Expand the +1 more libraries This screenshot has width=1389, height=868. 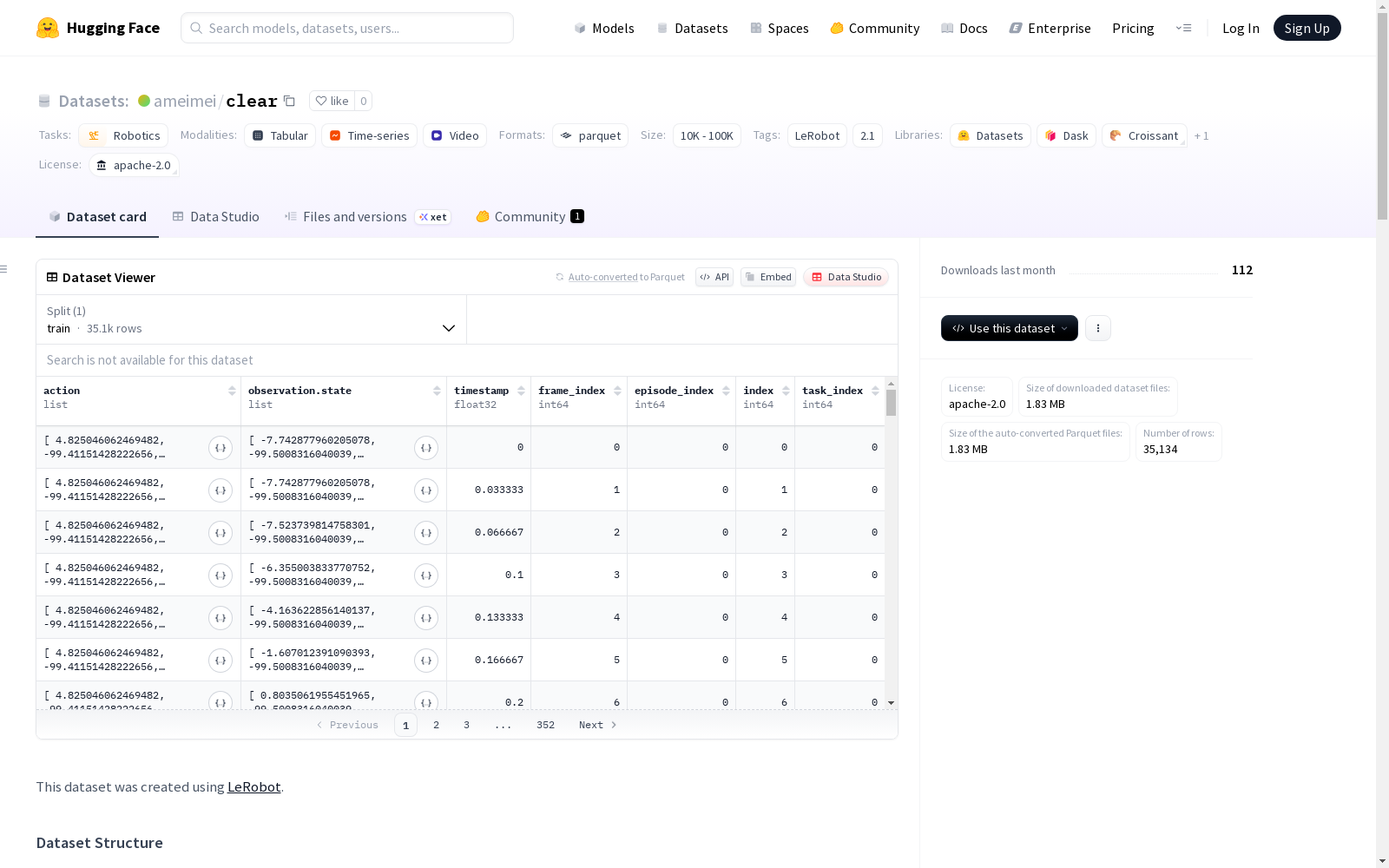pyautogui.click(x=1201, y=135)
